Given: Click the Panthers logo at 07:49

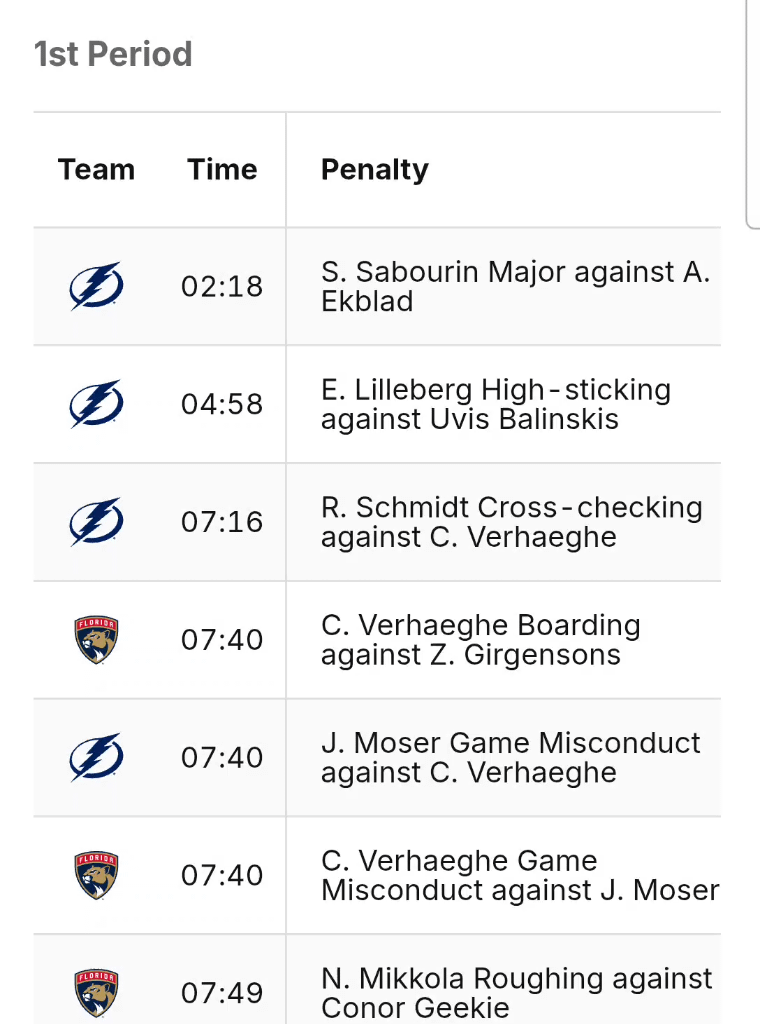Looking at the screenshot, I should click(x=96, y=992).
